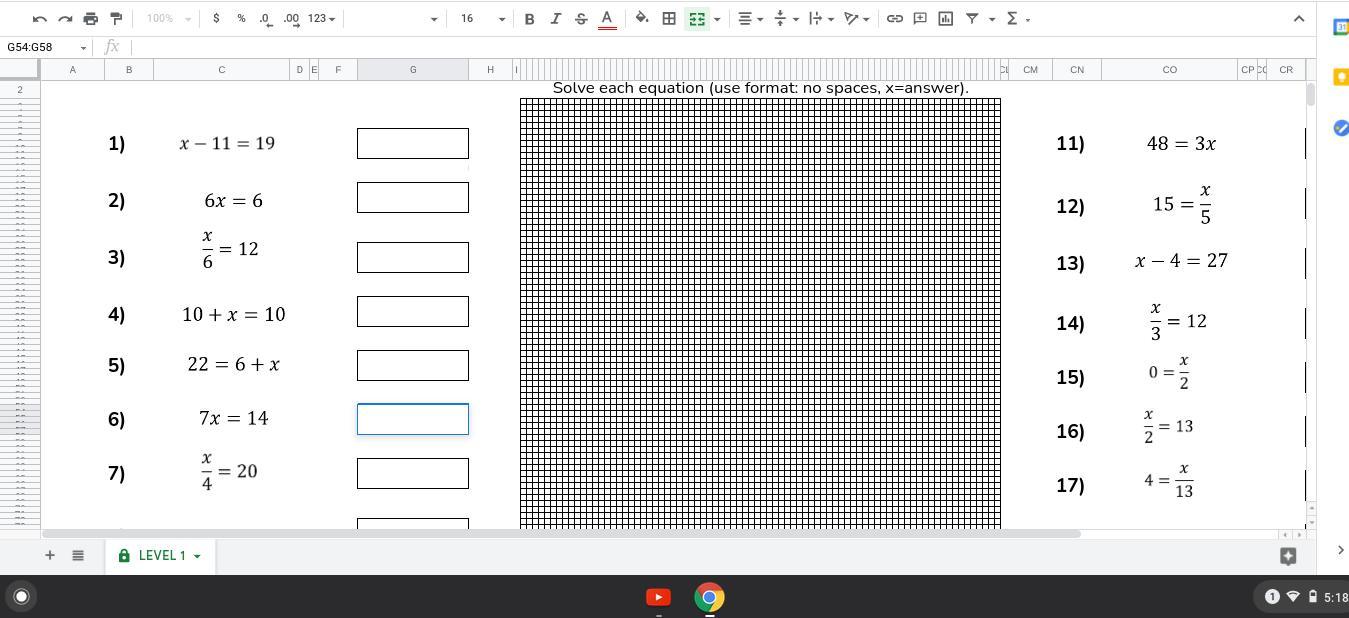
Task: Click the answer box for question 1
Action: coord(412,143)
